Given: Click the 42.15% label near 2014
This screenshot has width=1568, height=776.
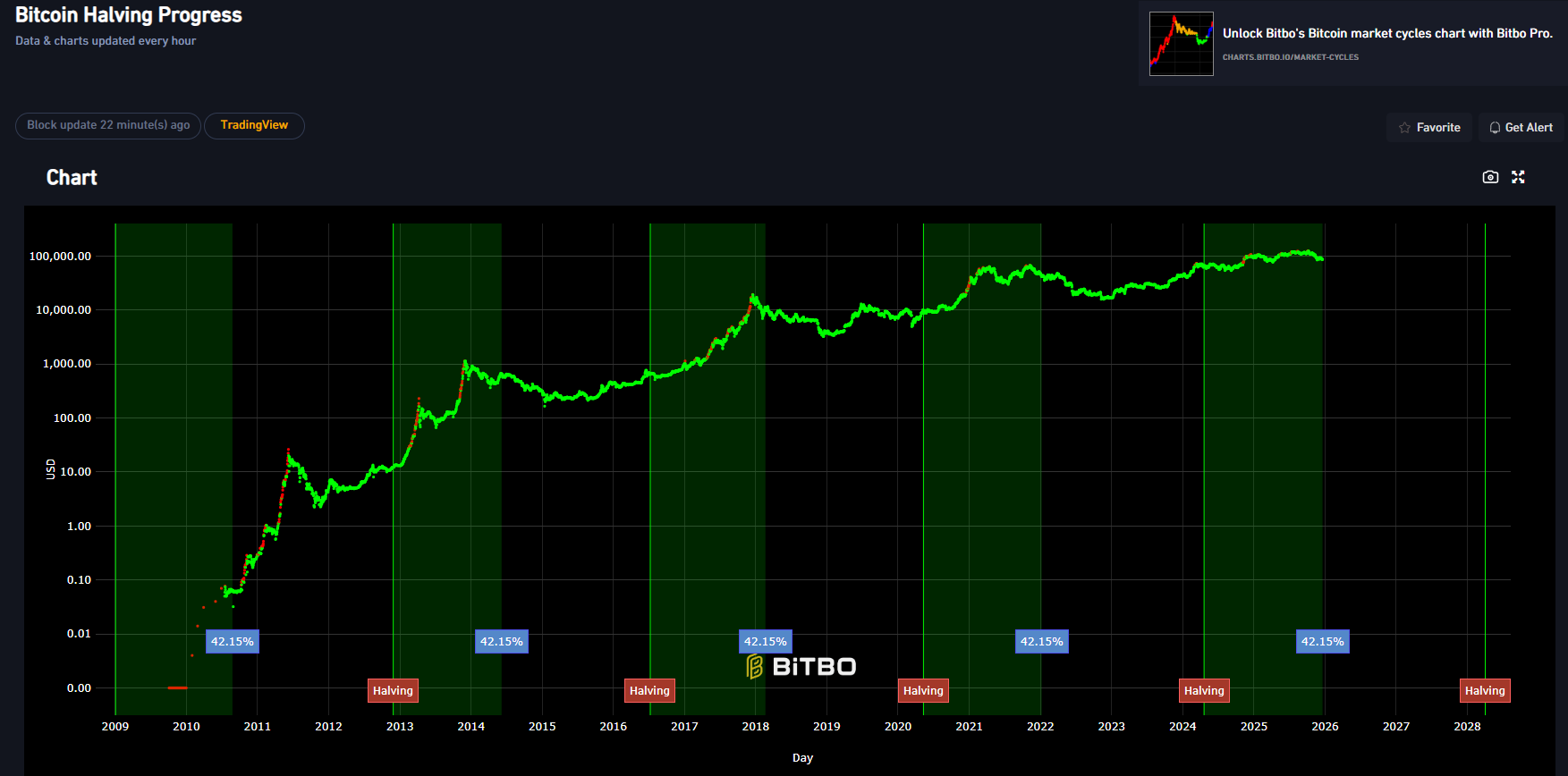Looking at the screenshot, I should coord(501,641).
